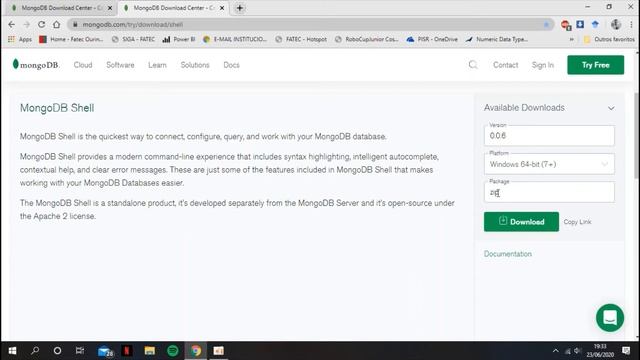This screenshot has height=360, width=640.
Task: Open Windows Start menu
Action: (12, 351)
